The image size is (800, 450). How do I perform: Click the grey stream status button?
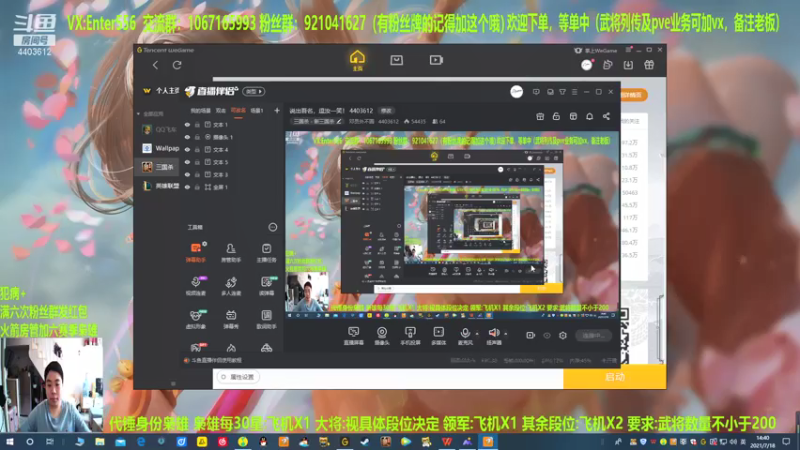(x=593, y=335)
